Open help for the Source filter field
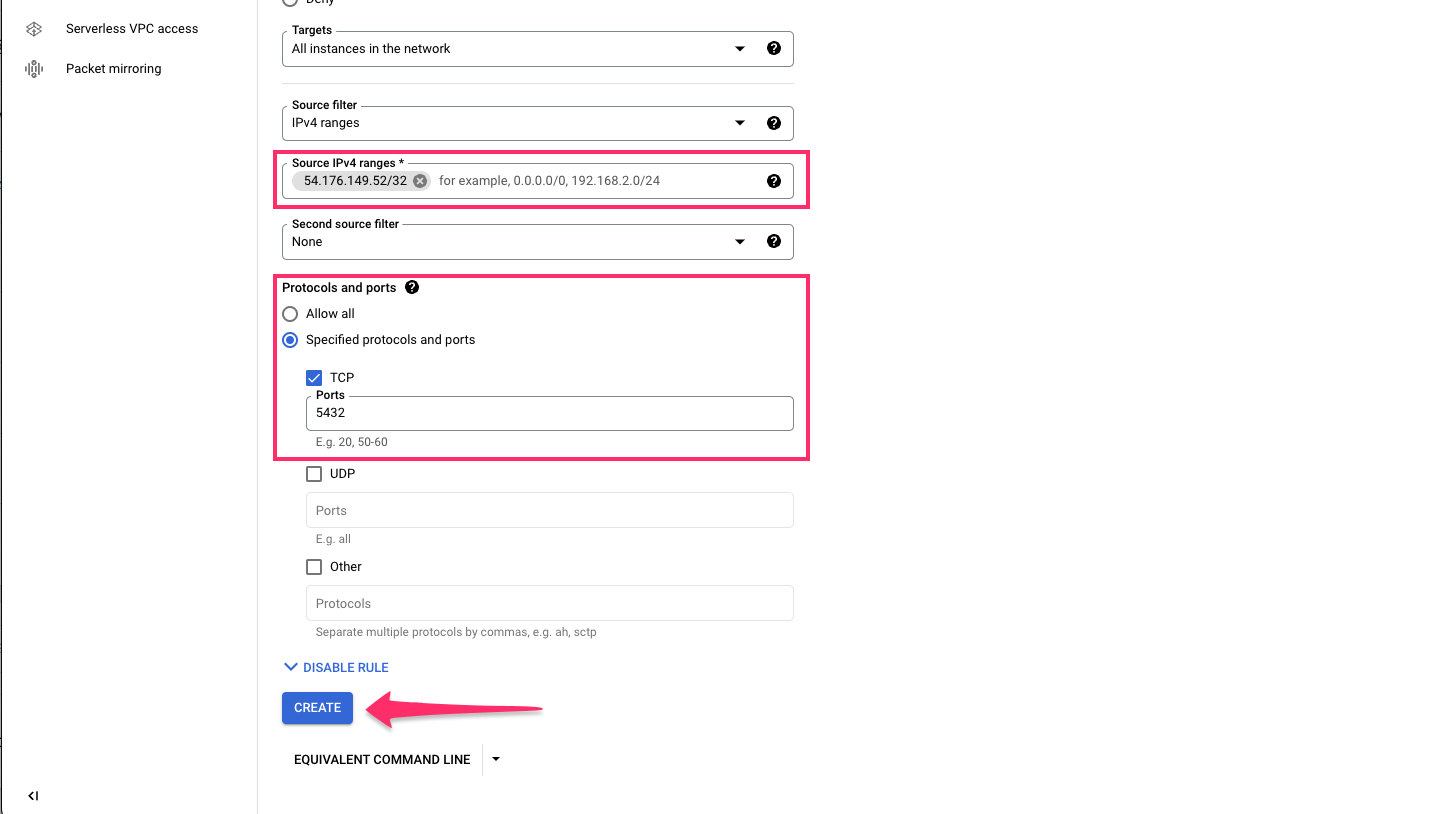 774,122
